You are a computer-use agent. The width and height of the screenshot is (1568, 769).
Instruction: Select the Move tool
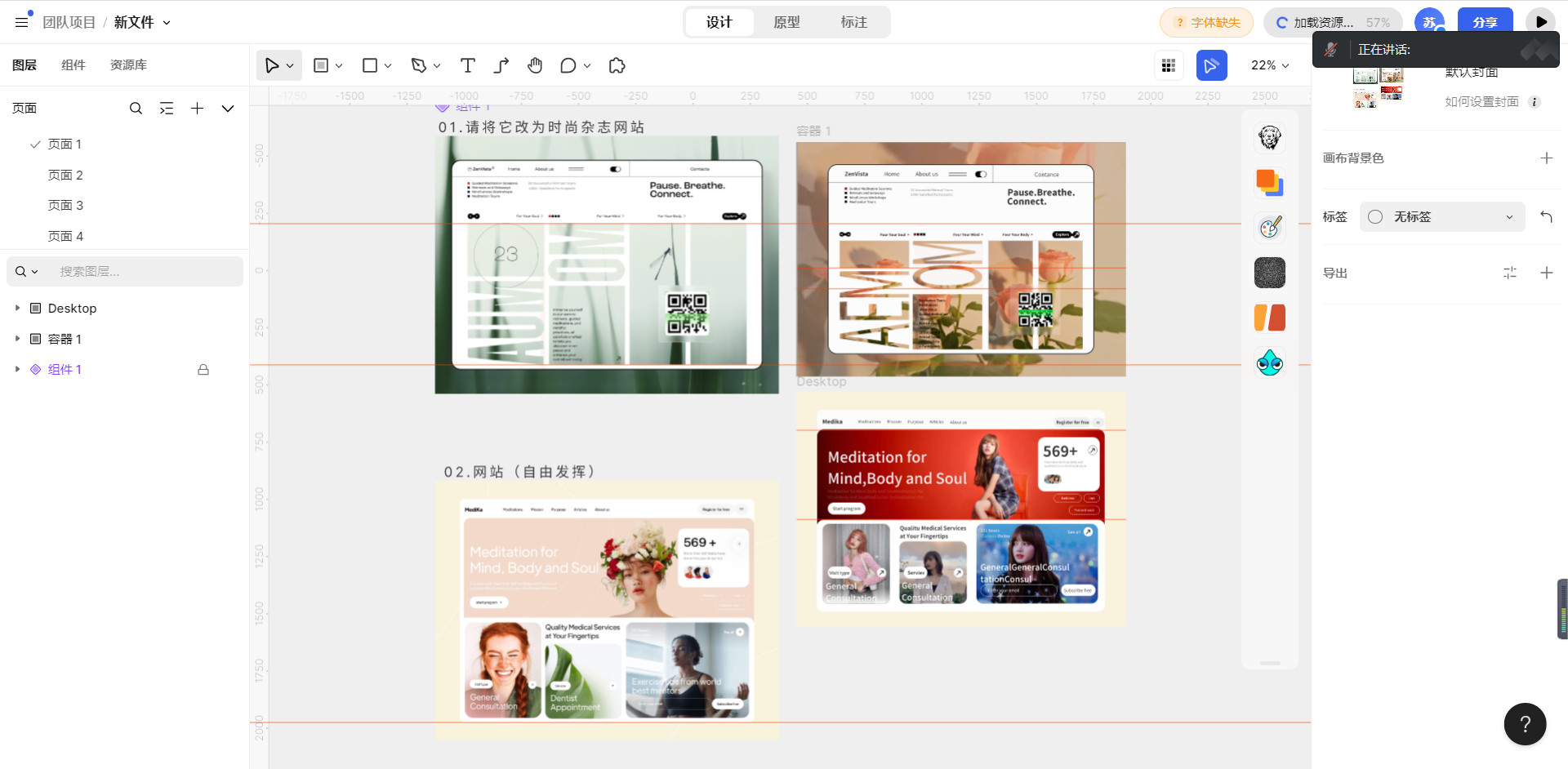click(x=272, y=65)
